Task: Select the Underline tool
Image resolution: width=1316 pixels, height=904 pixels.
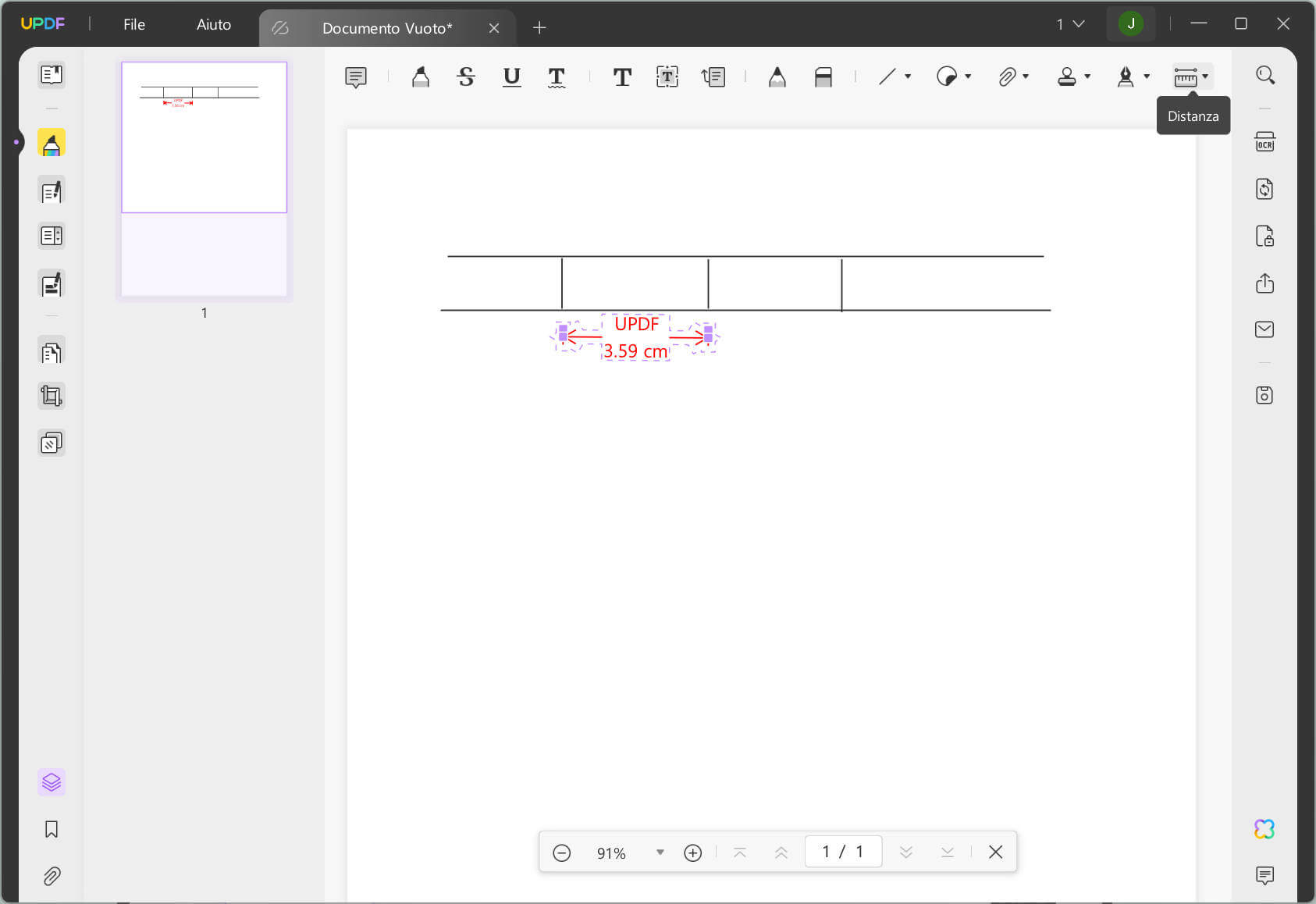Action: click(512, 77)
